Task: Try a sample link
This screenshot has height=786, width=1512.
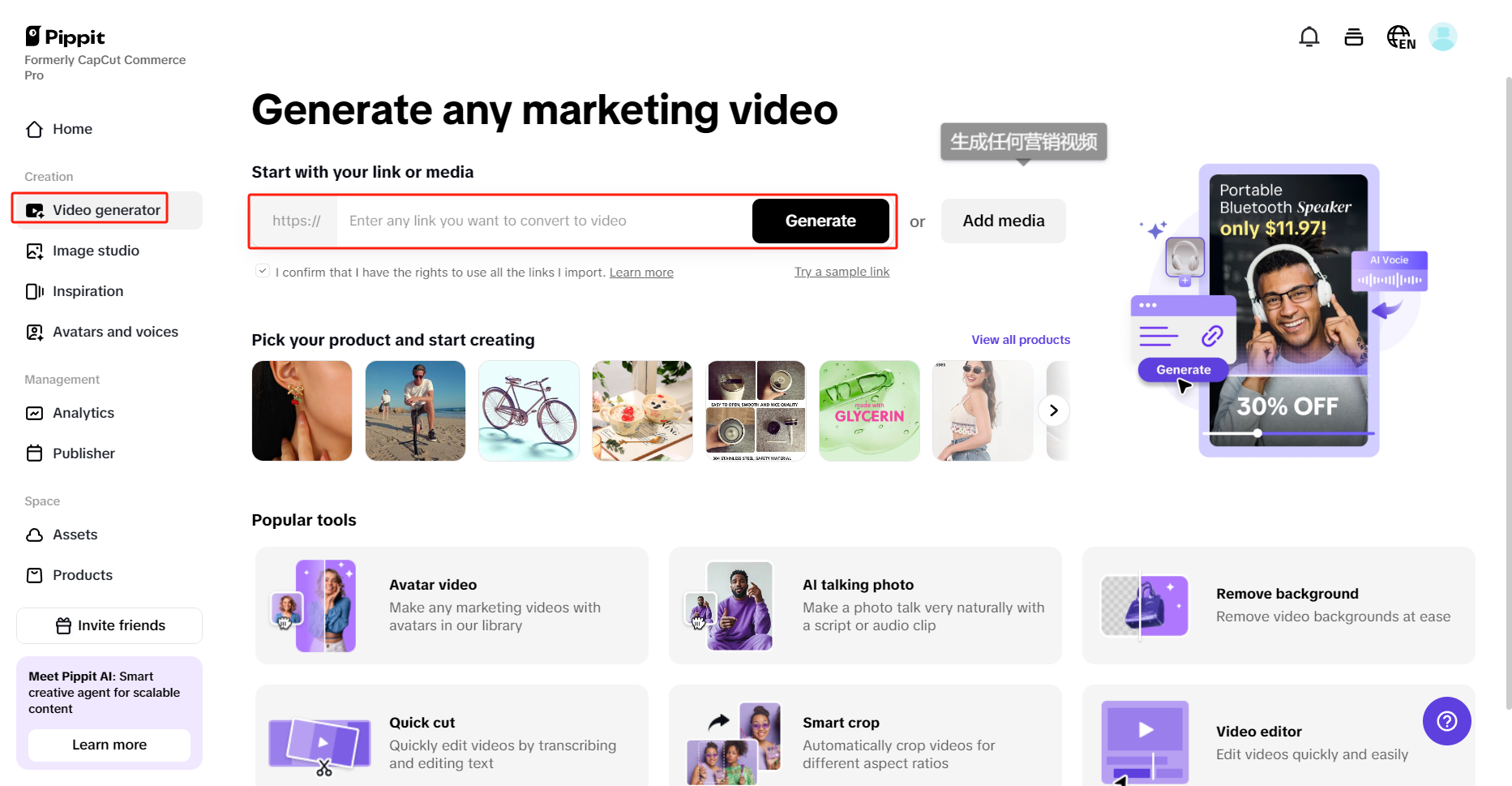Action: [842, 272]
